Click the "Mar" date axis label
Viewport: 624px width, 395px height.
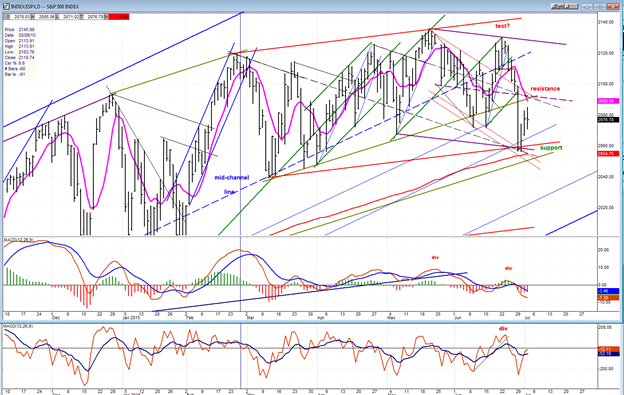point(250,318)
